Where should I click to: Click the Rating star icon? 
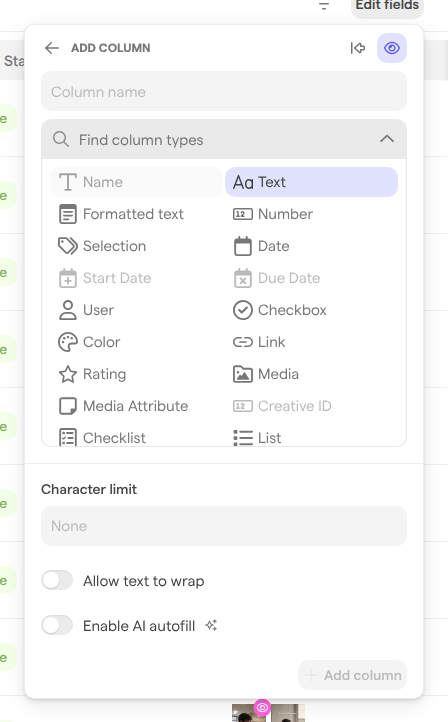pyautogui.click(x=68, y=374)
